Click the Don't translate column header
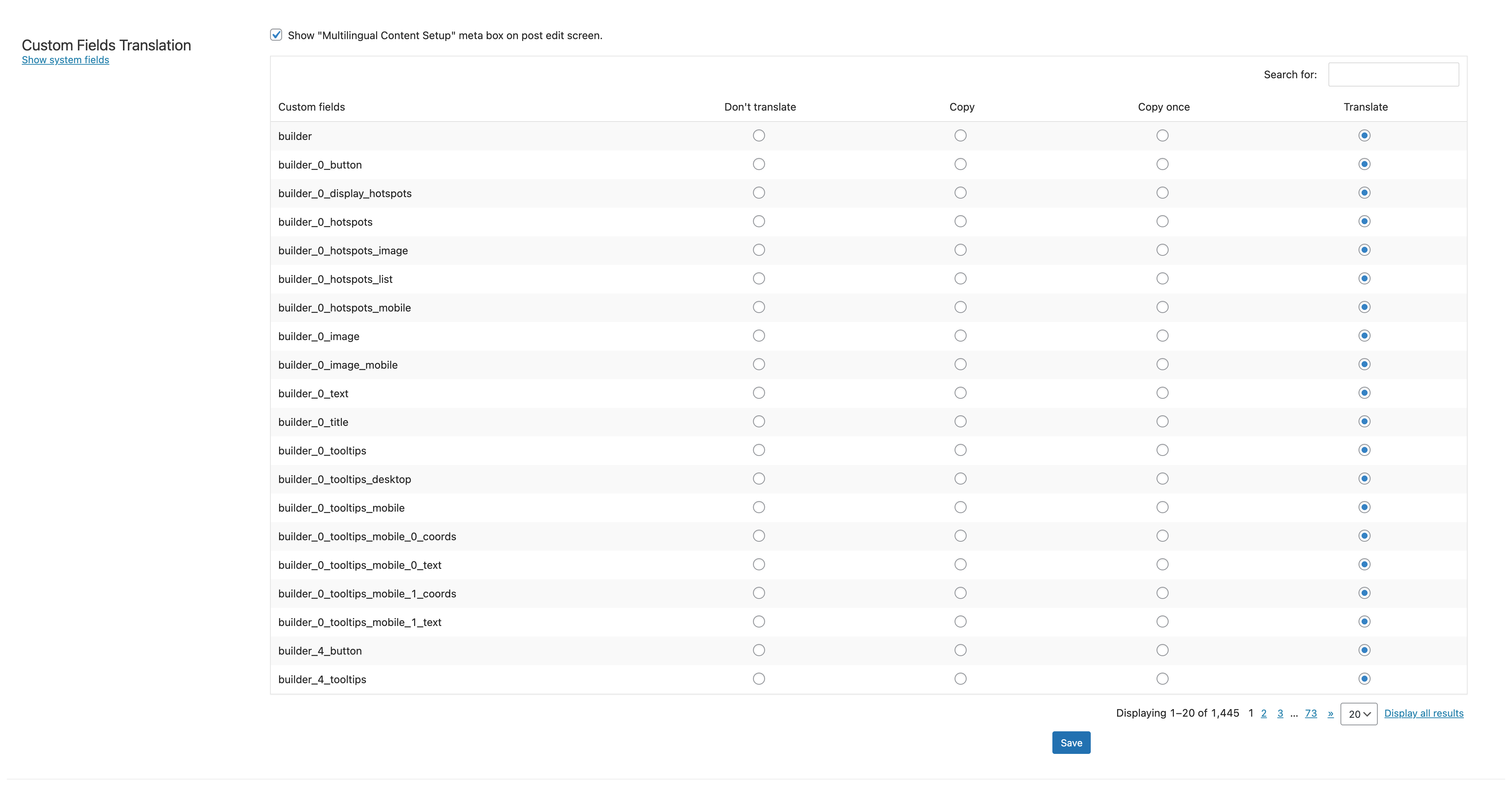 759,107
